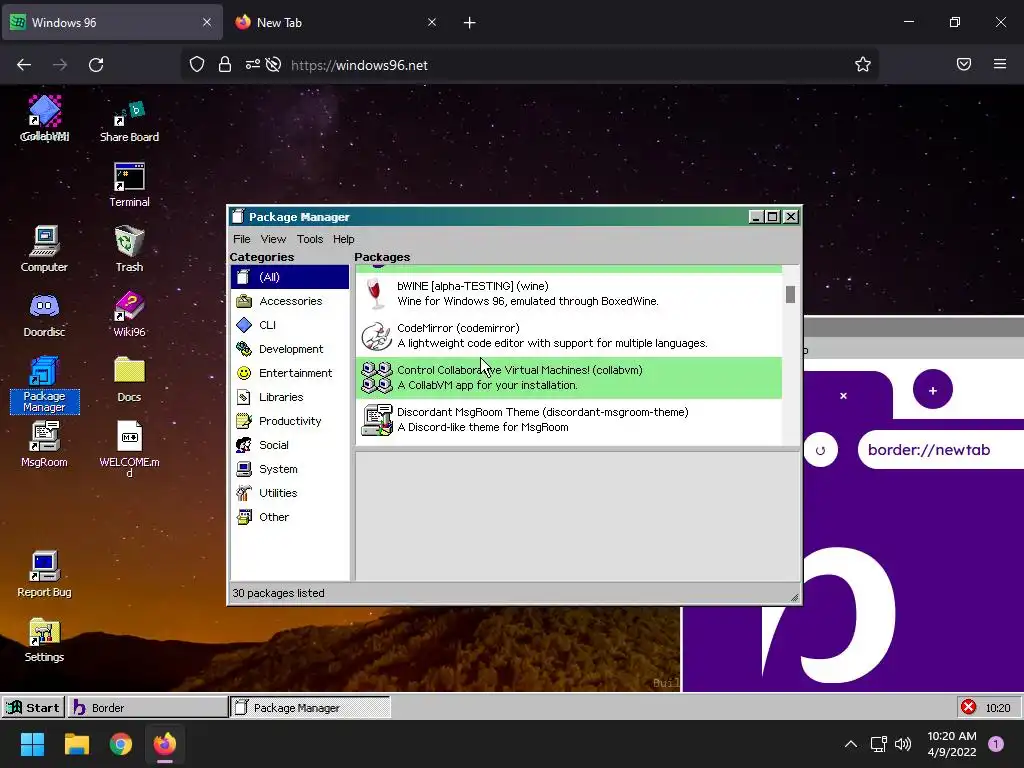
Task: Select the Social category
Action: pyautogui.click(x=290, y=445)
